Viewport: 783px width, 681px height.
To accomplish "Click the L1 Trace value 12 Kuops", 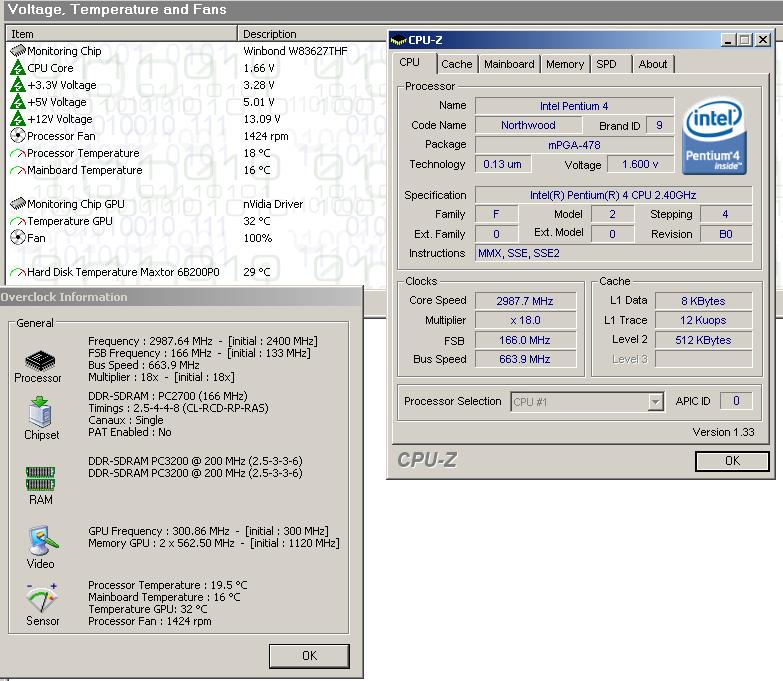I will coord(703,320).
